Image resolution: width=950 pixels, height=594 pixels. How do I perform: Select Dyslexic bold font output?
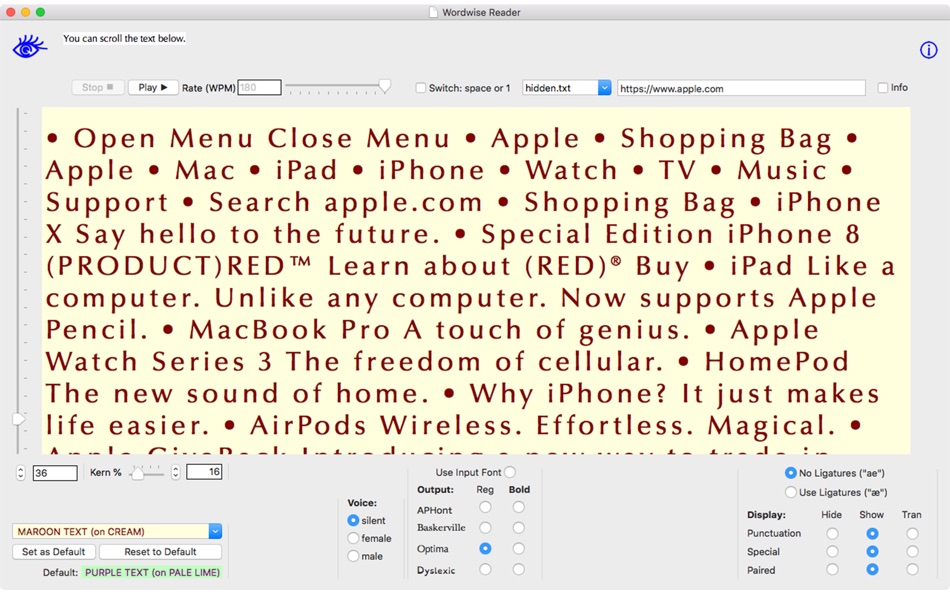click(519, 570)
